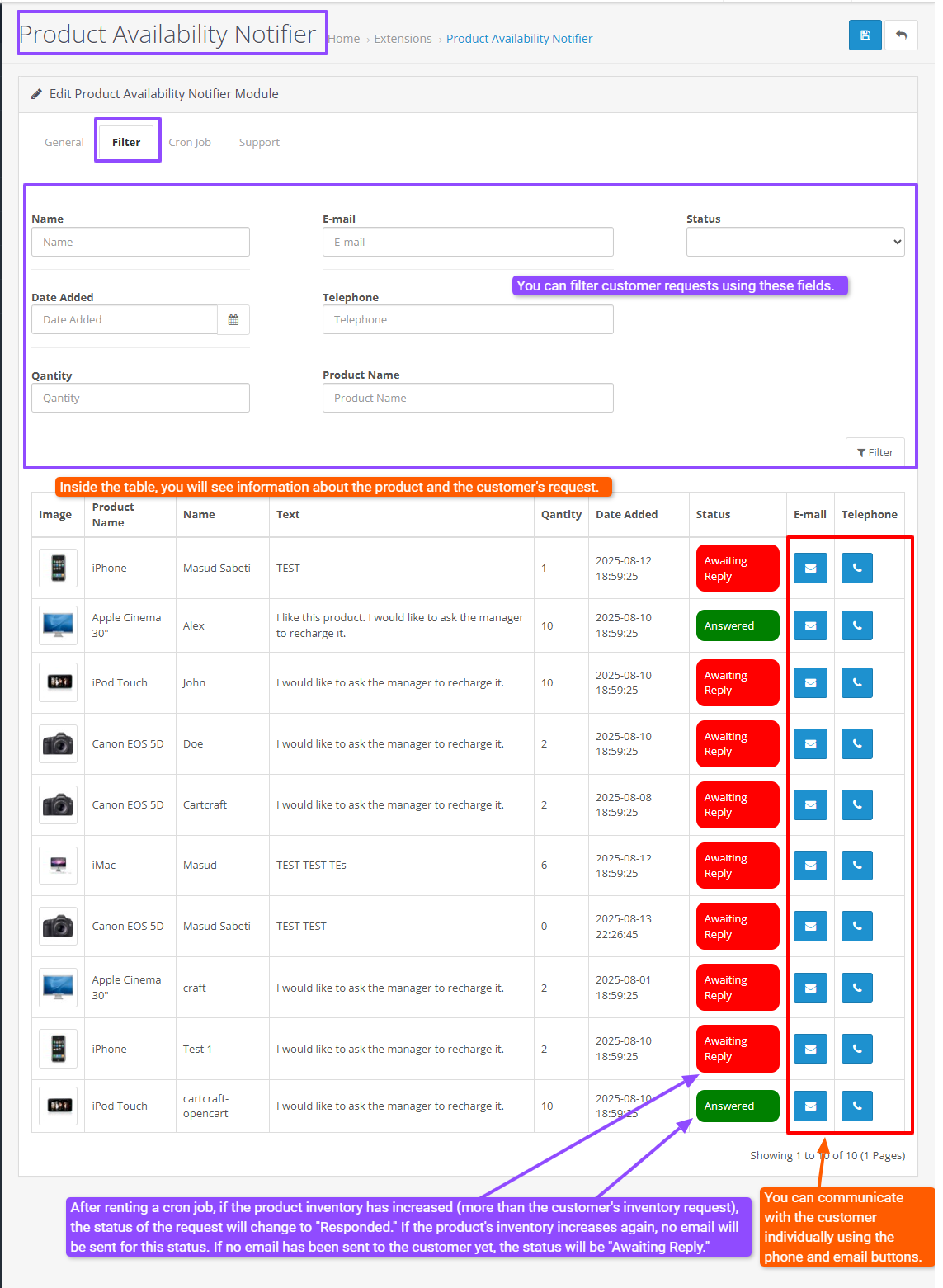943x1288 pixels.
Task: Go to Extensions breadcrumb link
Action: (403, 39)
